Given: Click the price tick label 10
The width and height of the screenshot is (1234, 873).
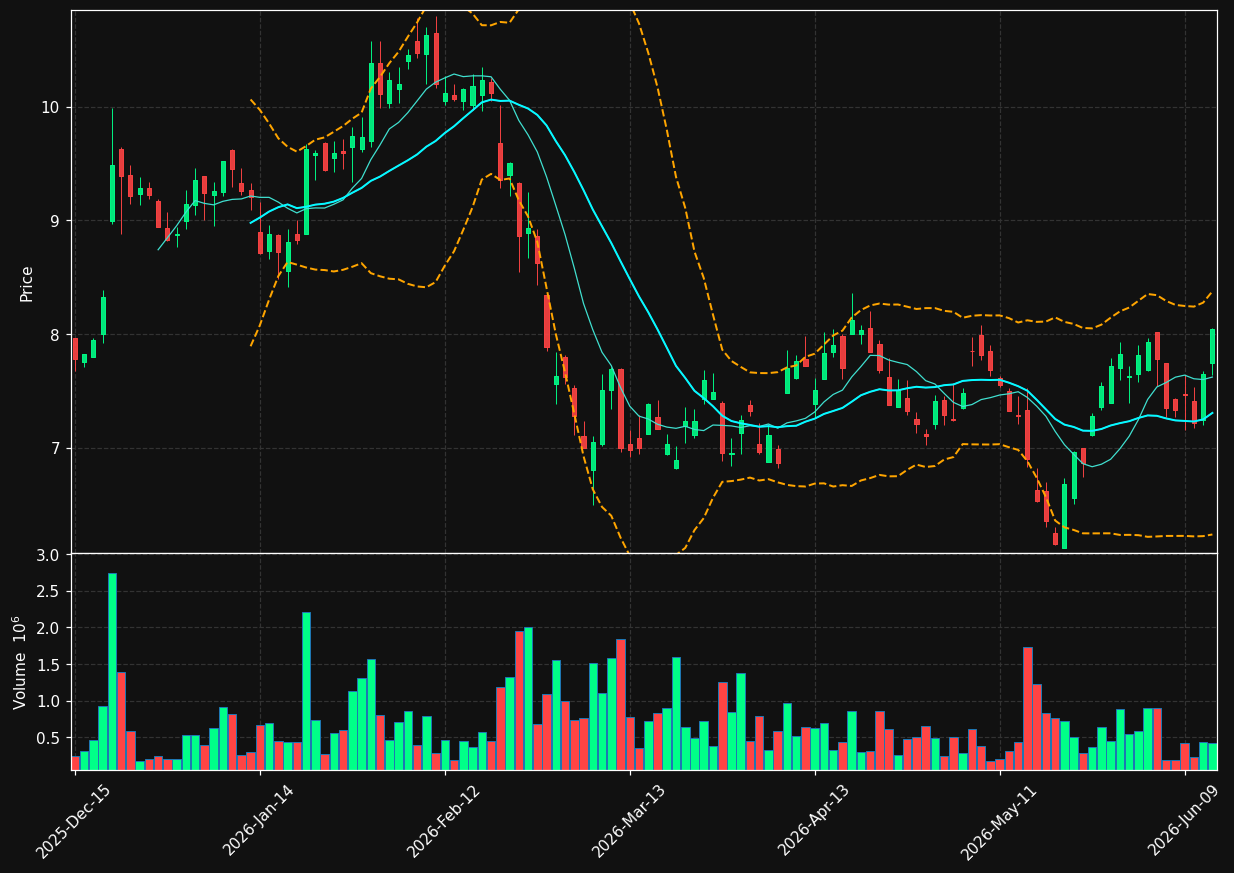Looking at the screenshot, I should [51, 107].
